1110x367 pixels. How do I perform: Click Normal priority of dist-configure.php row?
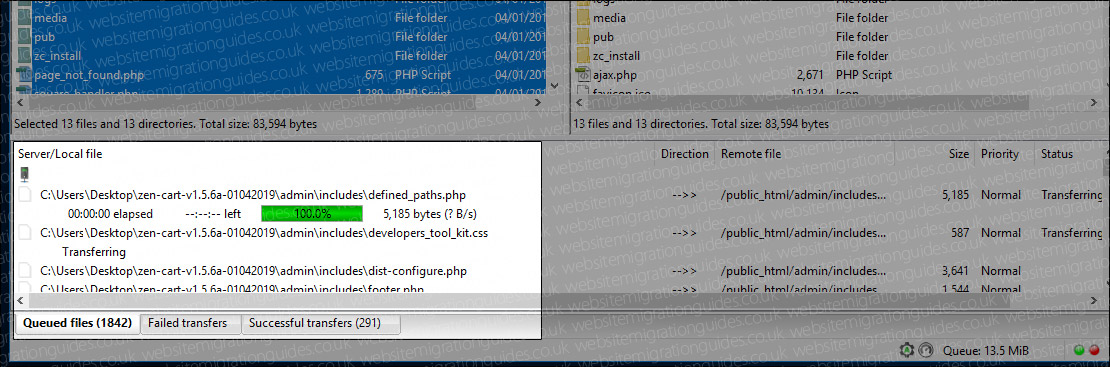(1001, 270)
